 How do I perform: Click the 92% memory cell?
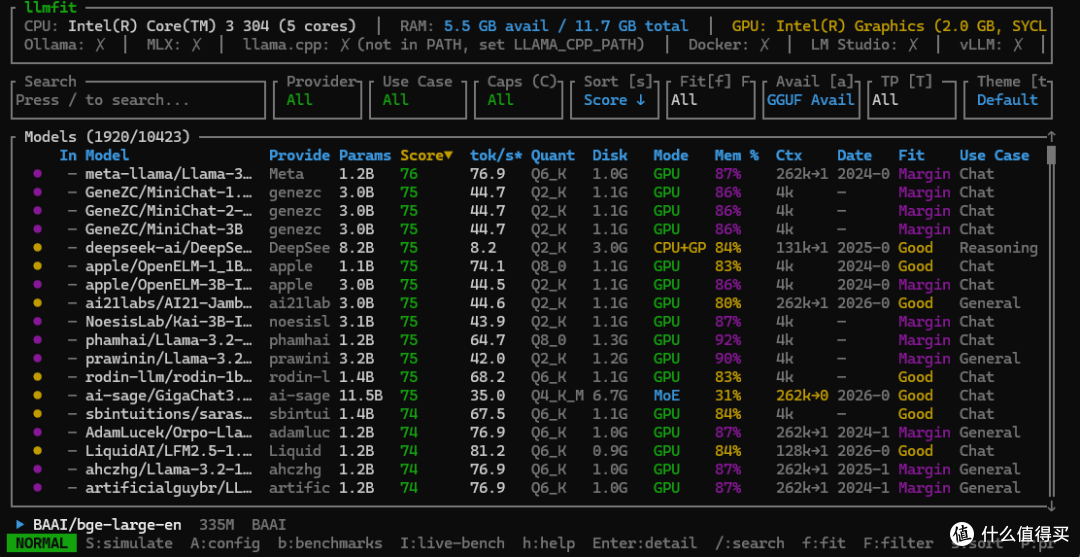click(728, 340)
